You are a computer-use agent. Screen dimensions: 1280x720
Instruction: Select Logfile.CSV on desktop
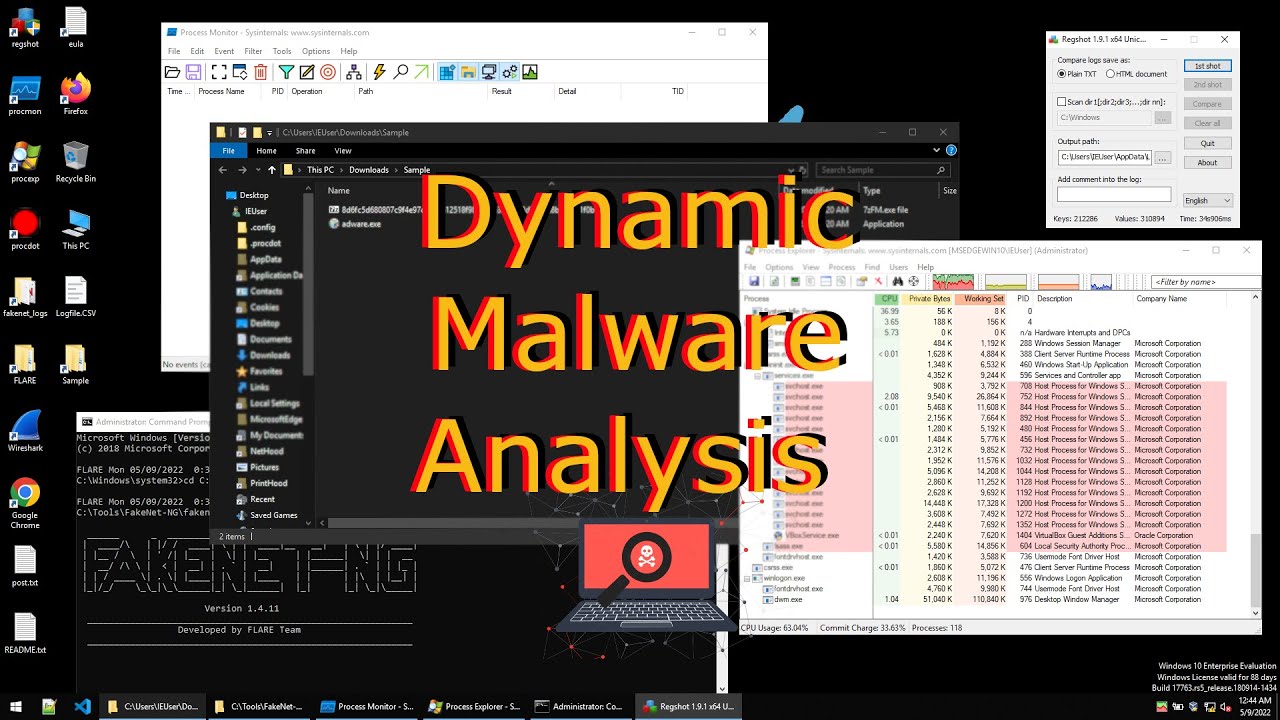point(76,297)
